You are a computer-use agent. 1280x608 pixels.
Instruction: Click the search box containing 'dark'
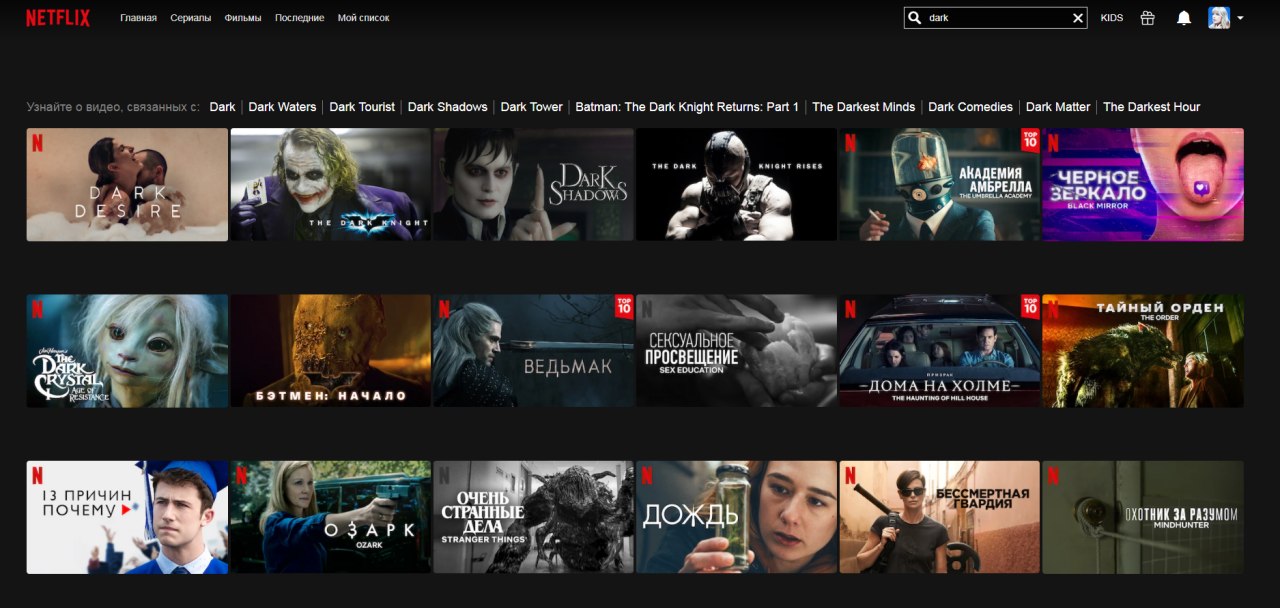click(x=996, y=18)
